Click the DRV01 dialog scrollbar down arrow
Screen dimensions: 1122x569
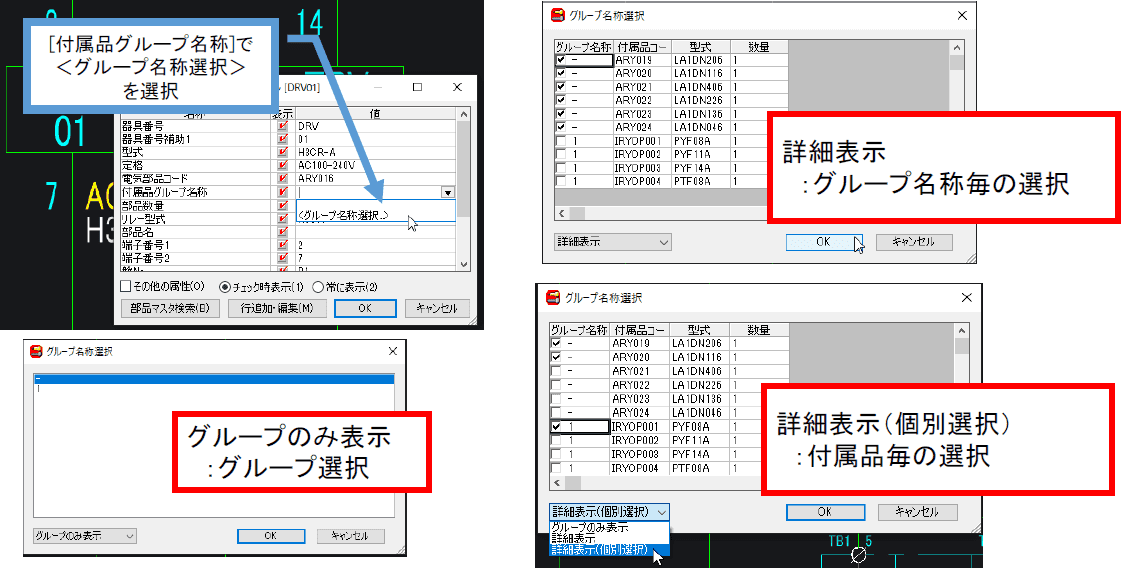[464, 264]
